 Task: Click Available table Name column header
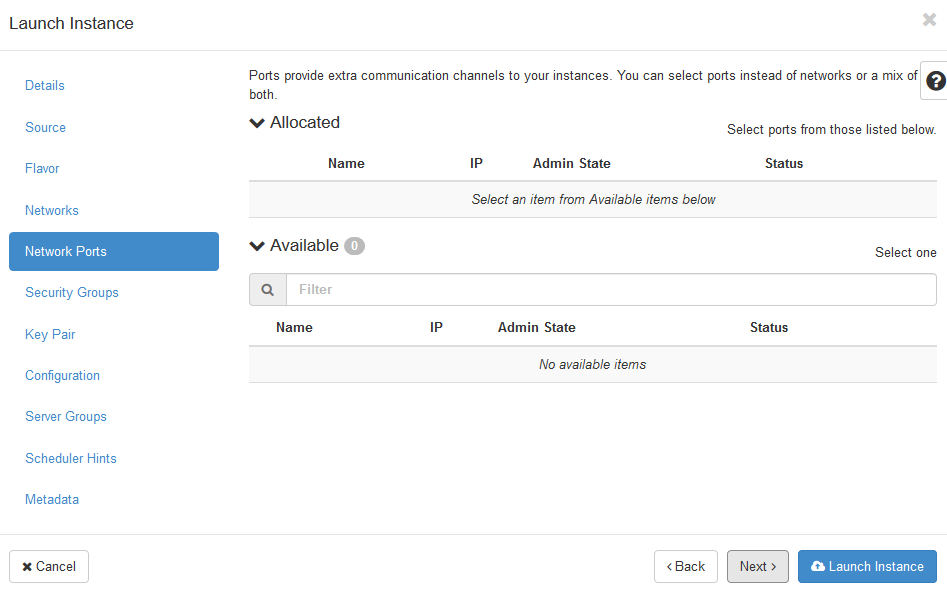pyautogui.click(x=294, y=328)
